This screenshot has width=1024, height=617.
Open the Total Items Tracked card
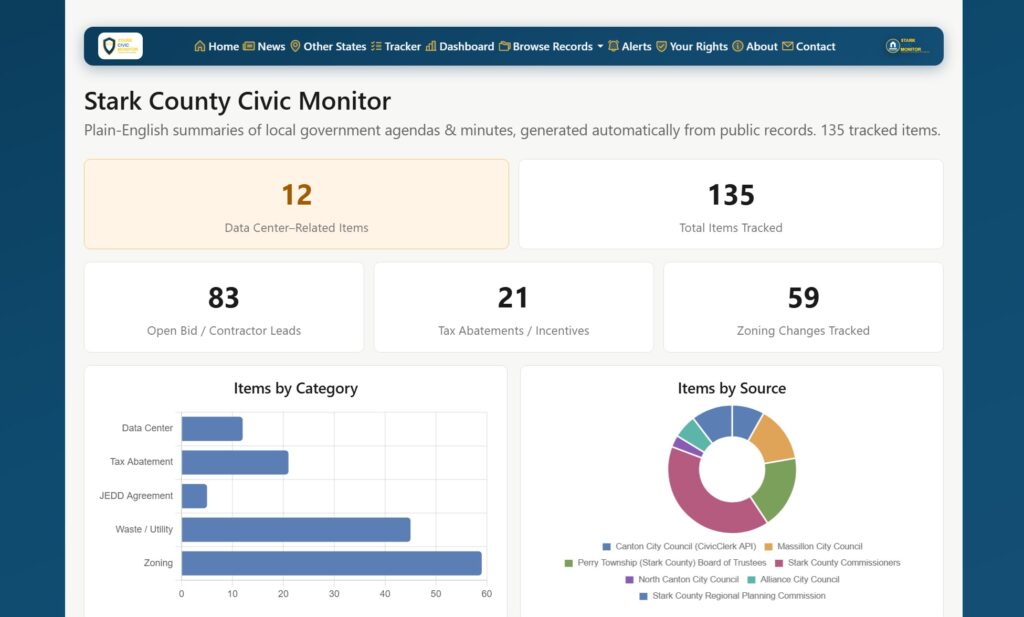(731, 204)
